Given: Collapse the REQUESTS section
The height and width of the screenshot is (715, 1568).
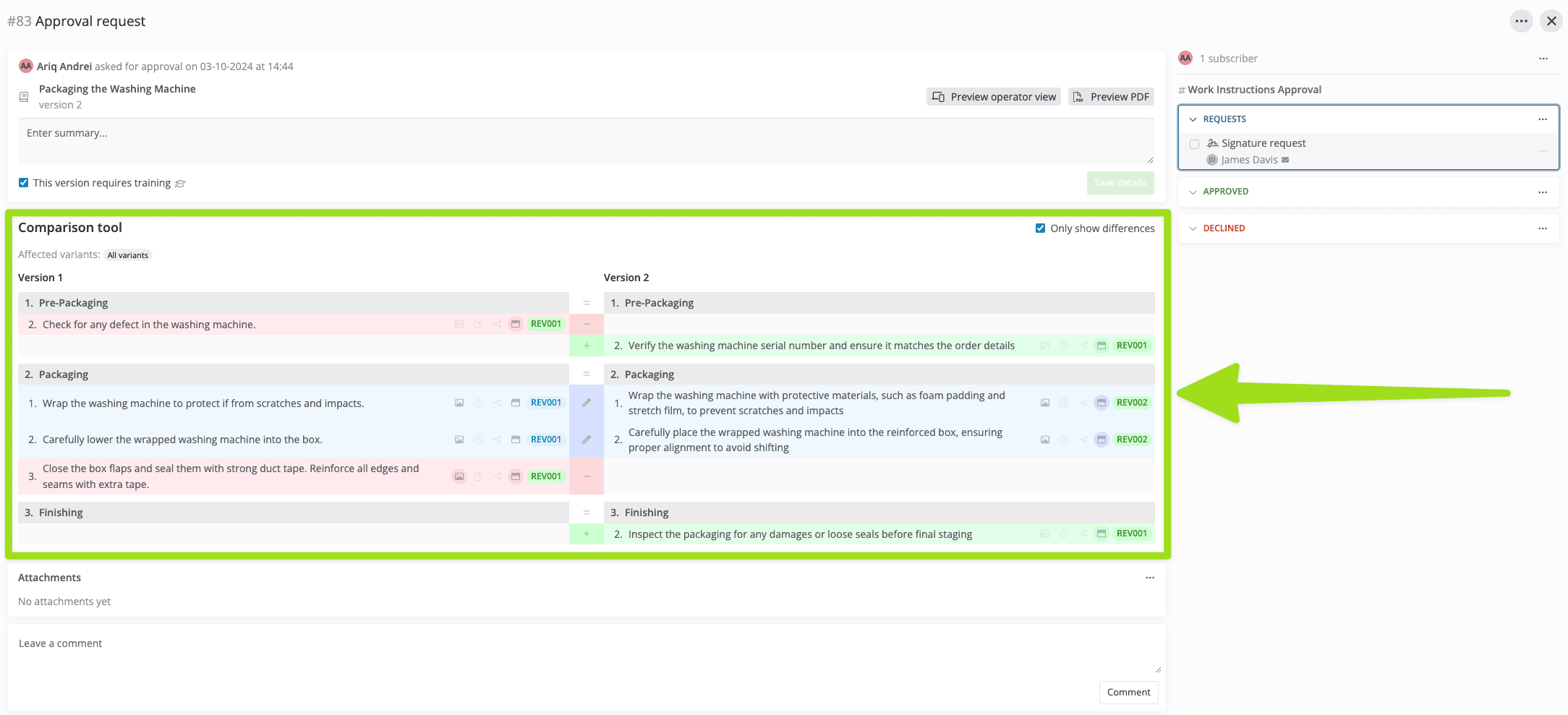Looking at the screenshot, I should [x=1193, y=119].
